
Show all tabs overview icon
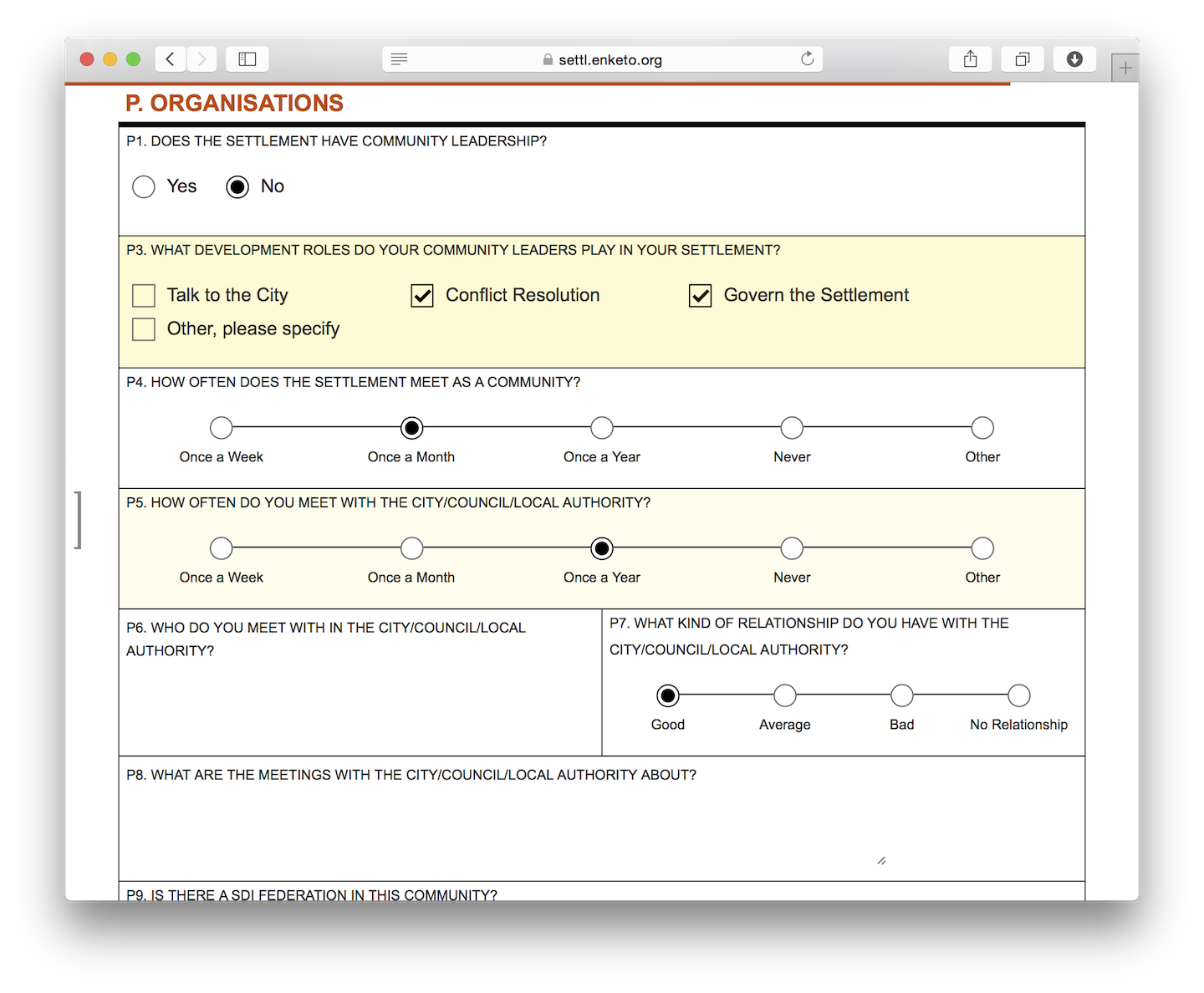[x=1022, y=59]
